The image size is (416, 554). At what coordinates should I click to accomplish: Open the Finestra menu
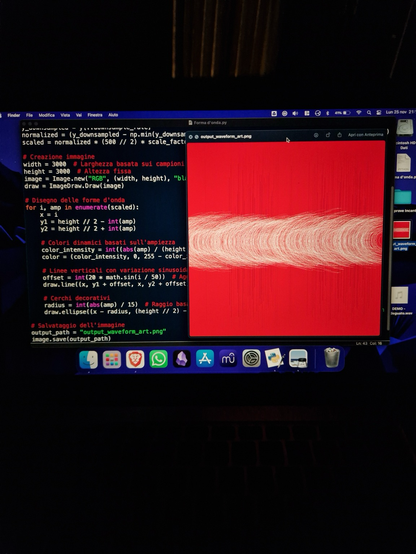tap(95, 115)
